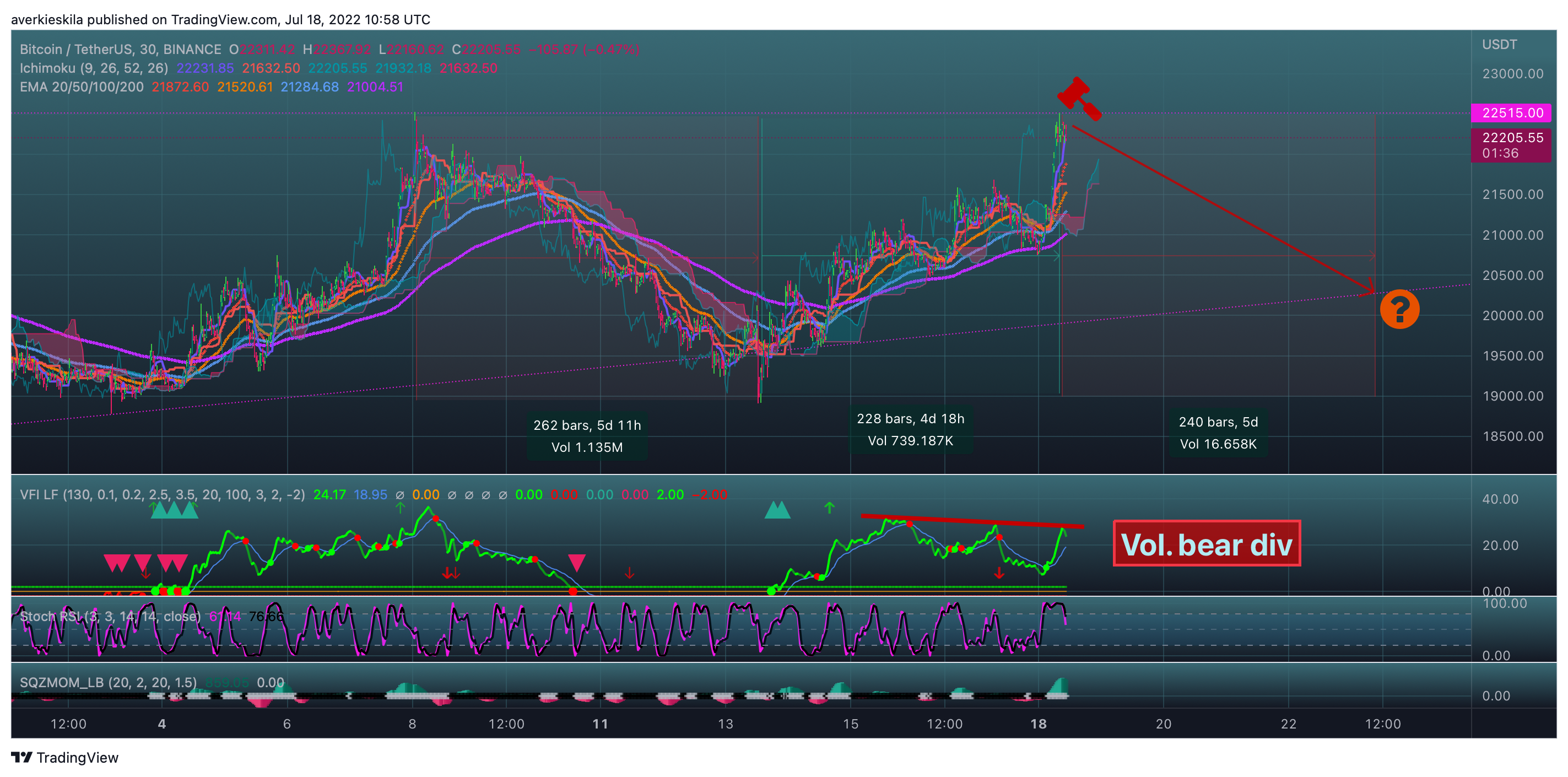1568x777 pixels.
Task: Click the EMA 200 value 21004.51
Action: click(x=375, y=87)
